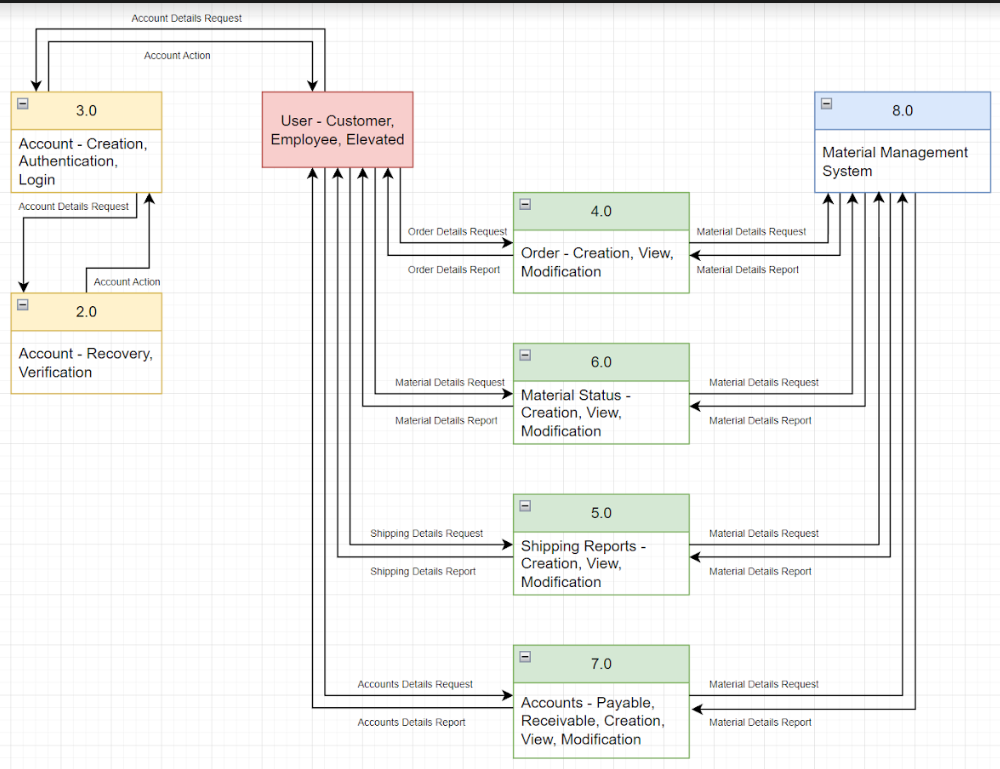
Task: Collapse process 7.0 using its minus icon
Action: [x=525, y=655]
